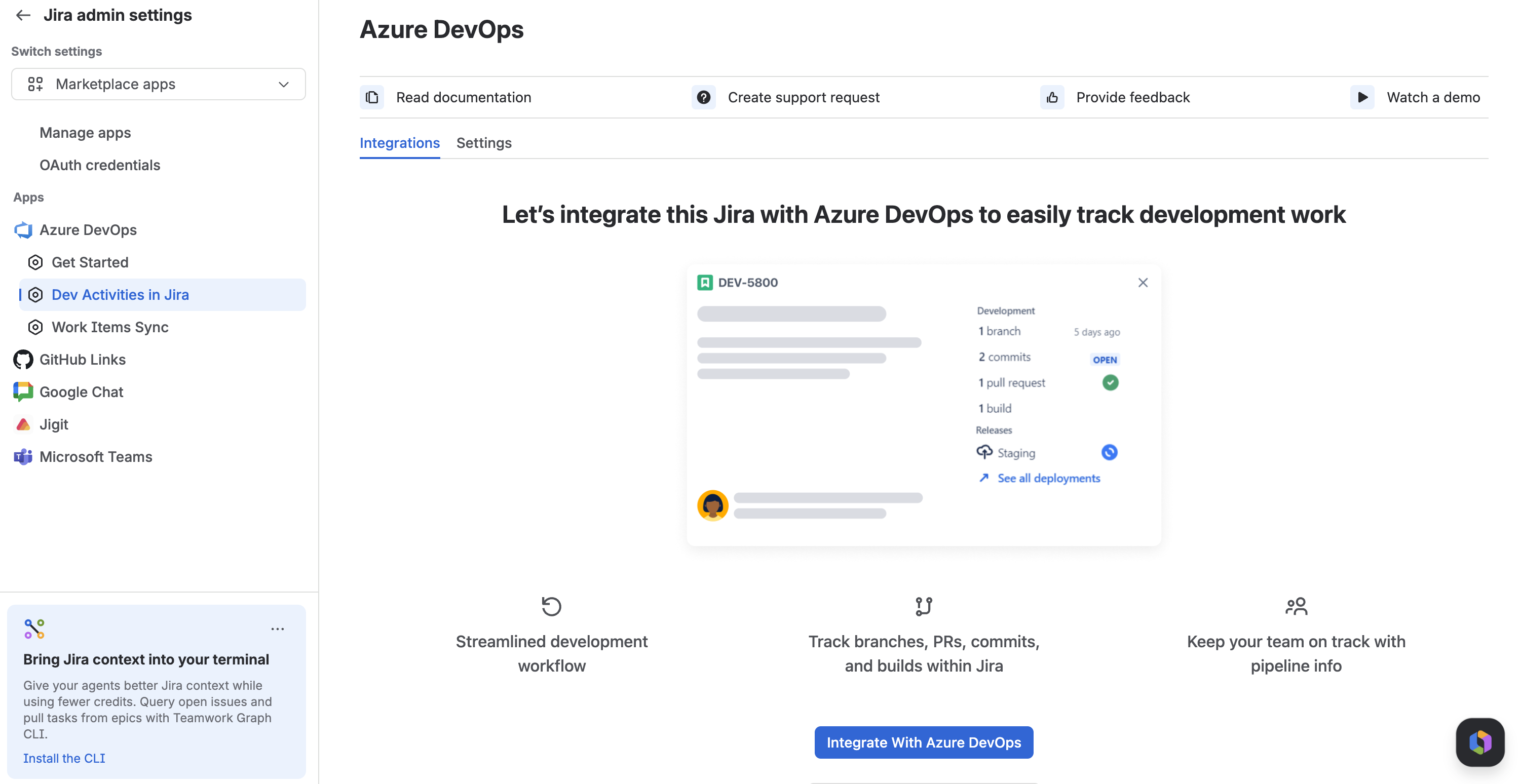Click the OPEN status badge
The height and width of the screenshot is (784, 1520).
[1105, 360]
